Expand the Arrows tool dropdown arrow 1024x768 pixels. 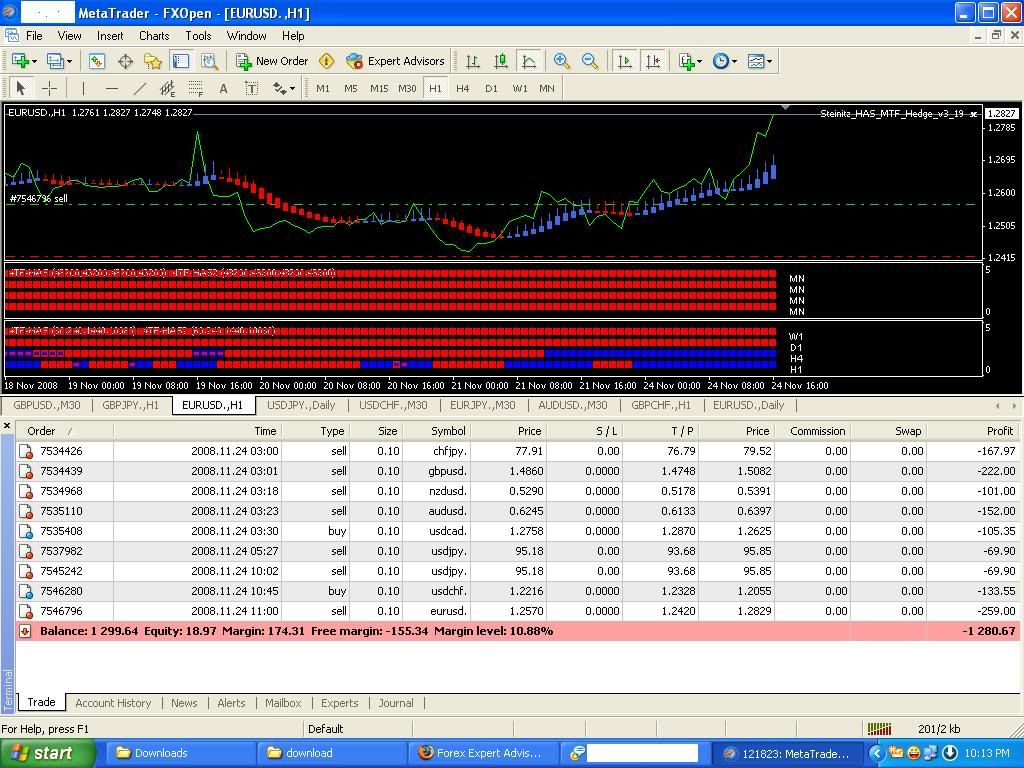pos(292,88)
